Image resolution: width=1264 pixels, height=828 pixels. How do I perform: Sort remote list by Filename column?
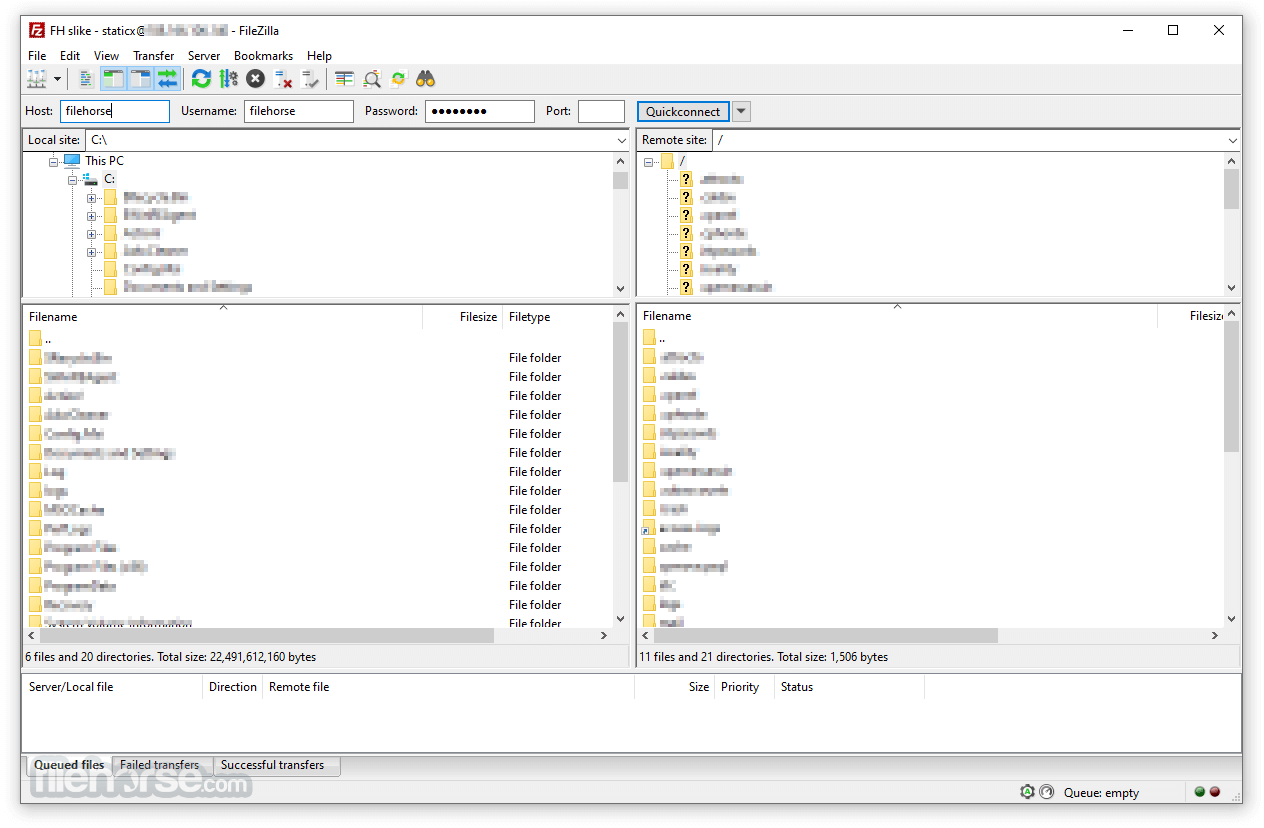897,315
